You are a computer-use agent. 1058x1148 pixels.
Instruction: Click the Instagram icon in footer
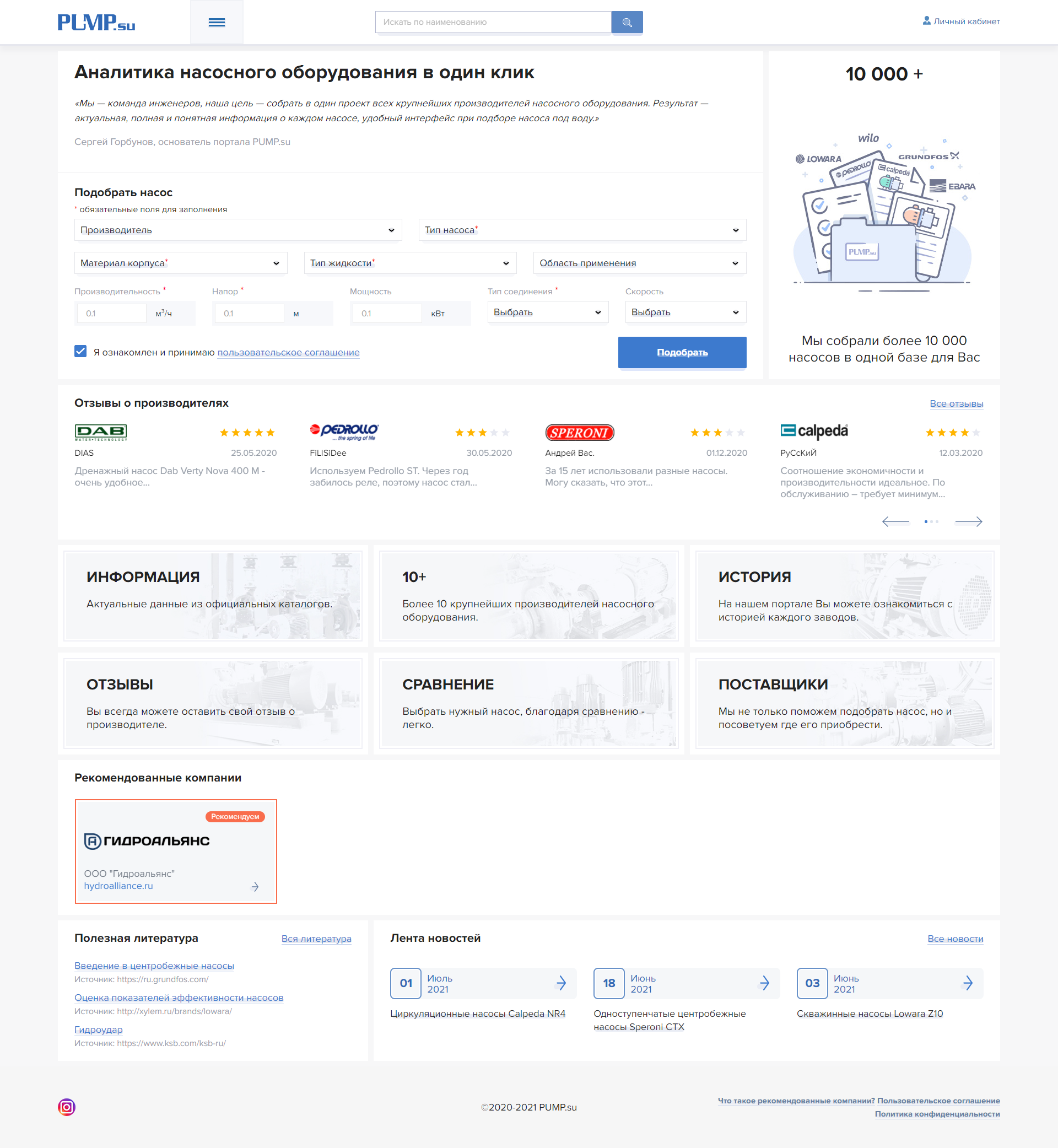(67, 1107)
